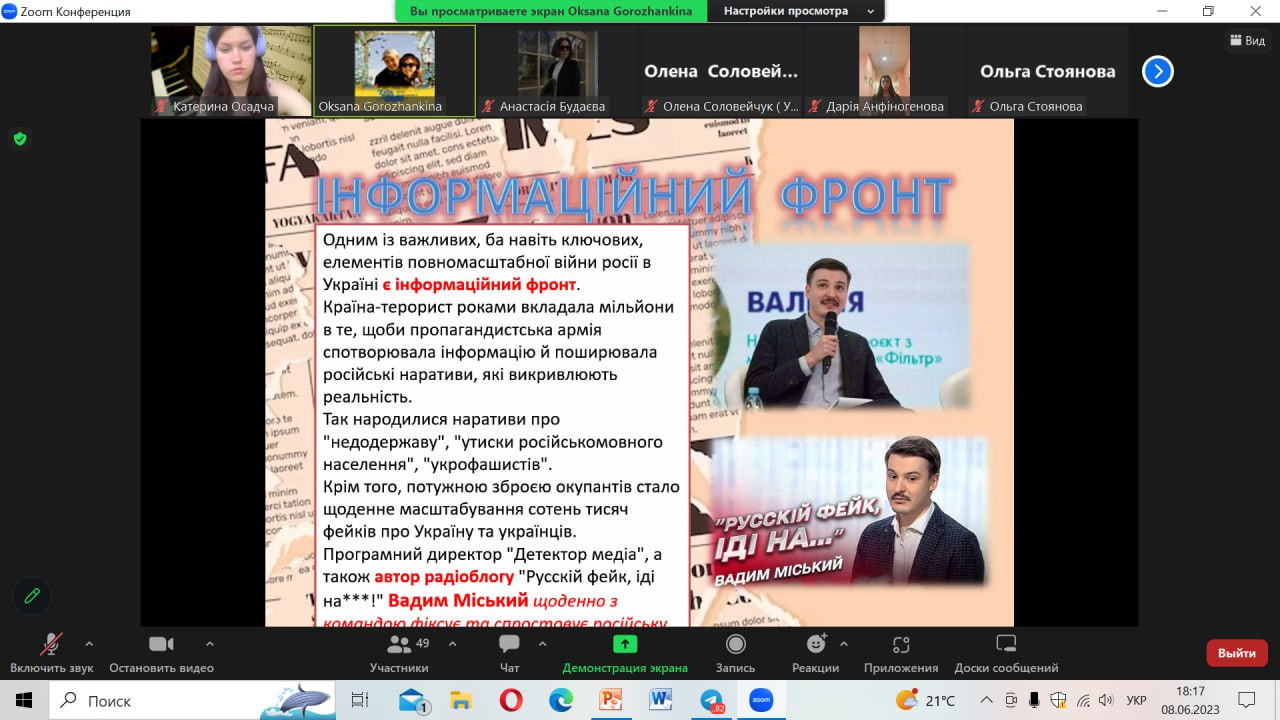
Task: Open Windows notification center
Action: (x=1247, y=700)
